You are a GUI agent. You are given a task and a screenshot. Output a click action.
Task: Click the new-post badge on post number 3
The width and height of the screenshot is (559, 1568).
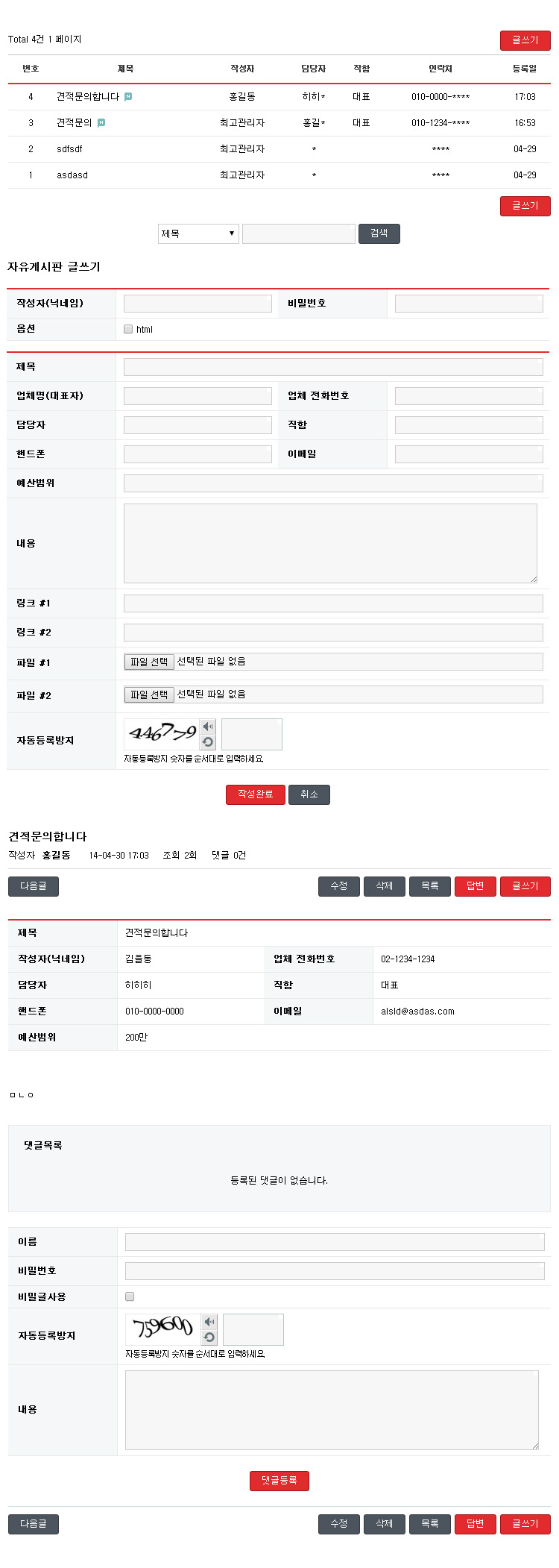pyautogui.click(x=101, y=123)
